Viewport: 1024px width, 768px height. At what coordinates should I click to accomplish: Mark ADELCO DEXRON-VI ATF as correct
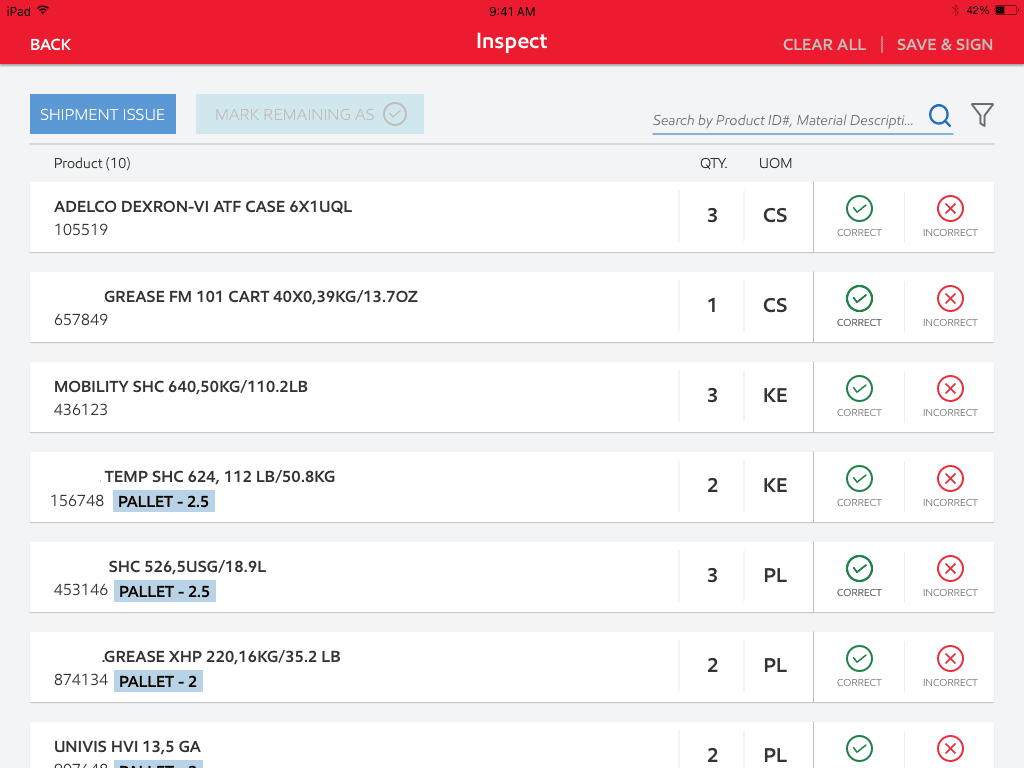click(x=859, y=217)
